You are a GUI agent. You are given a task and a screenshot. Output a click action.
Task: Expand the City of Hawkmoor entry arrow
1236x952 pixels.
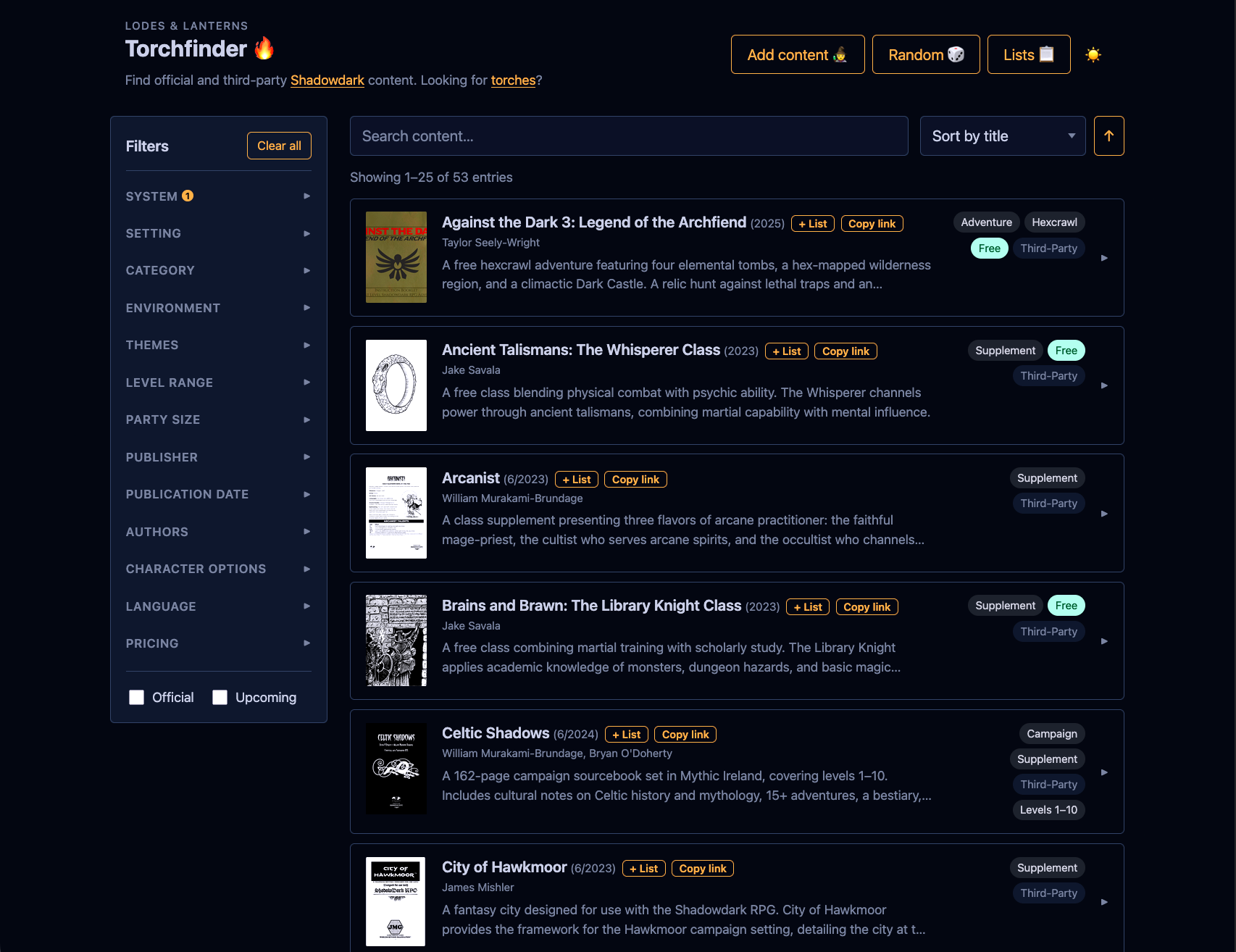(1104, 902)
